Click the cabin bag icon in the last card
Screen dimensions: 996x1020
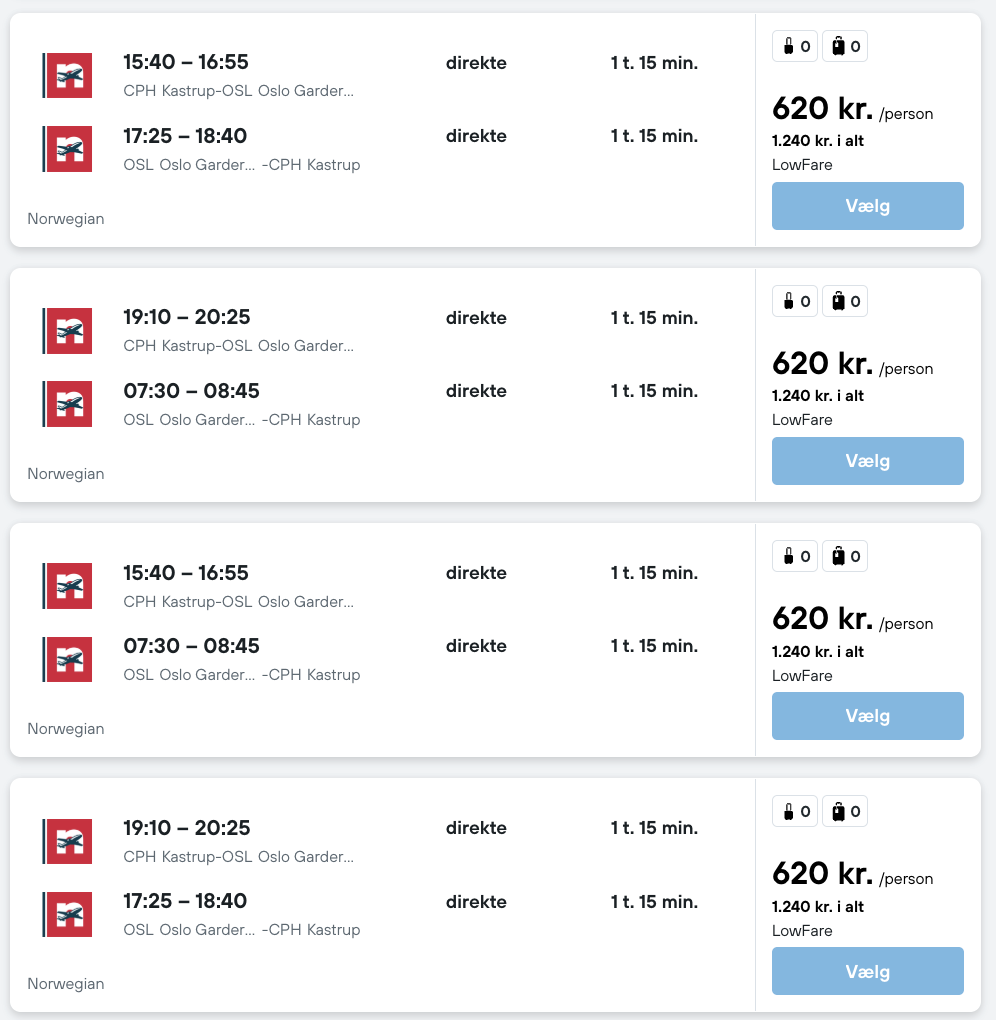click(788, 811)
